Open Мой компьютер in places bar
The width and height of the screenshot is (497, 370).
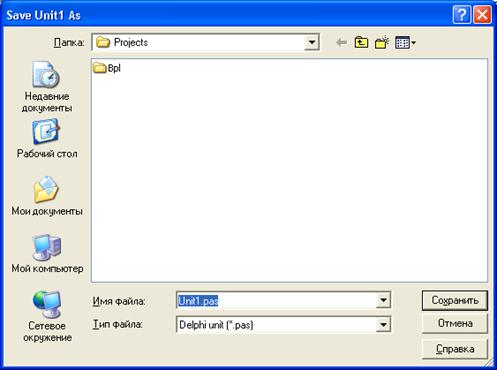[47, 254]
